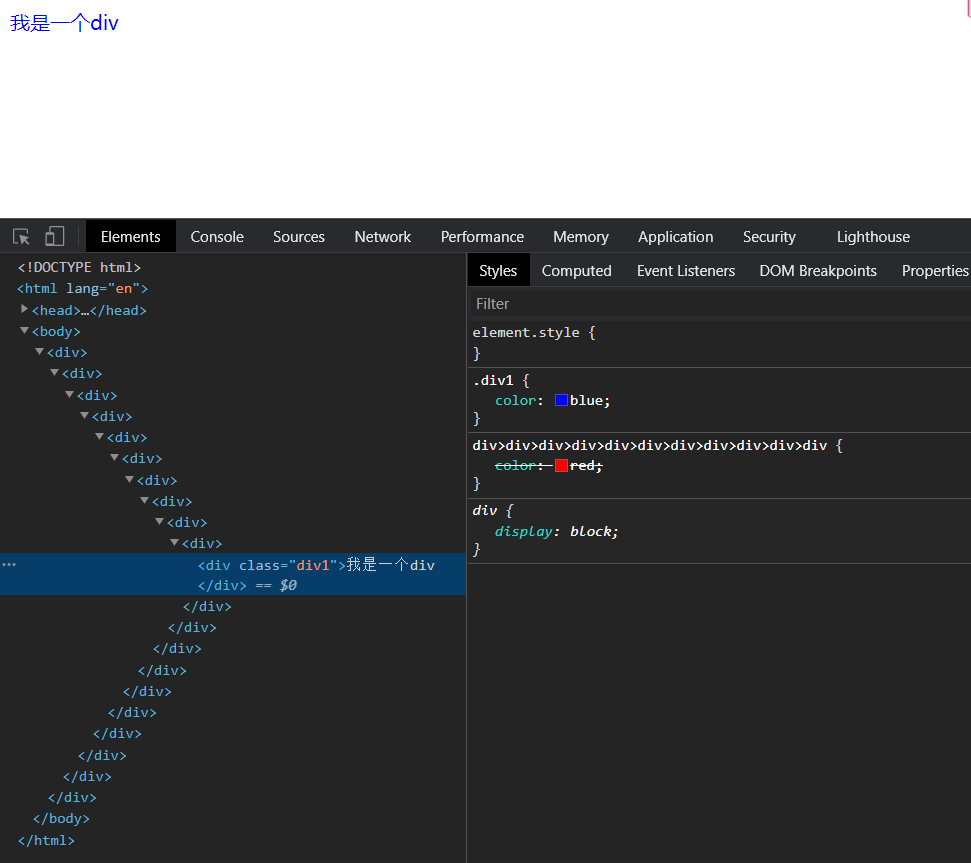Open the Sources panel tab

298,237
